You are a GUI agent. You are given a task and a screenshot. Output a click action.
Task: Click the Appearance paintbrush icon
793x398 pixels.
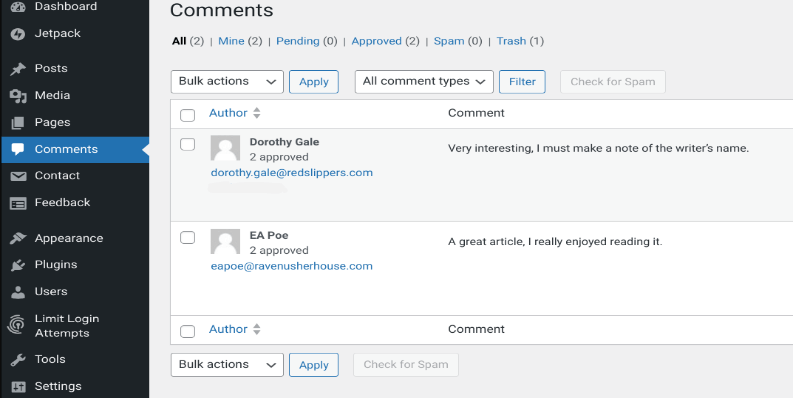18,238
